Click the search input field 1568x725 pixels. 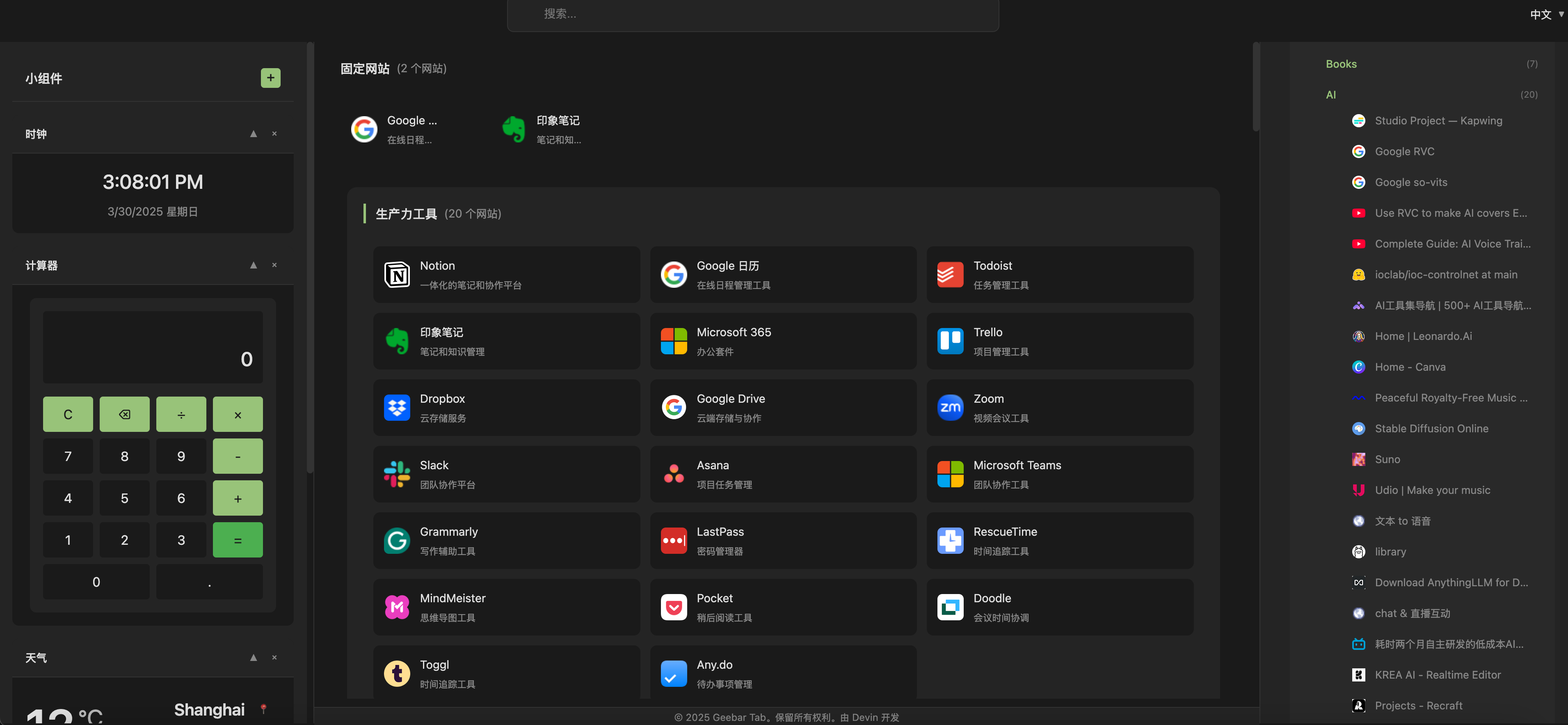(752, 14)
